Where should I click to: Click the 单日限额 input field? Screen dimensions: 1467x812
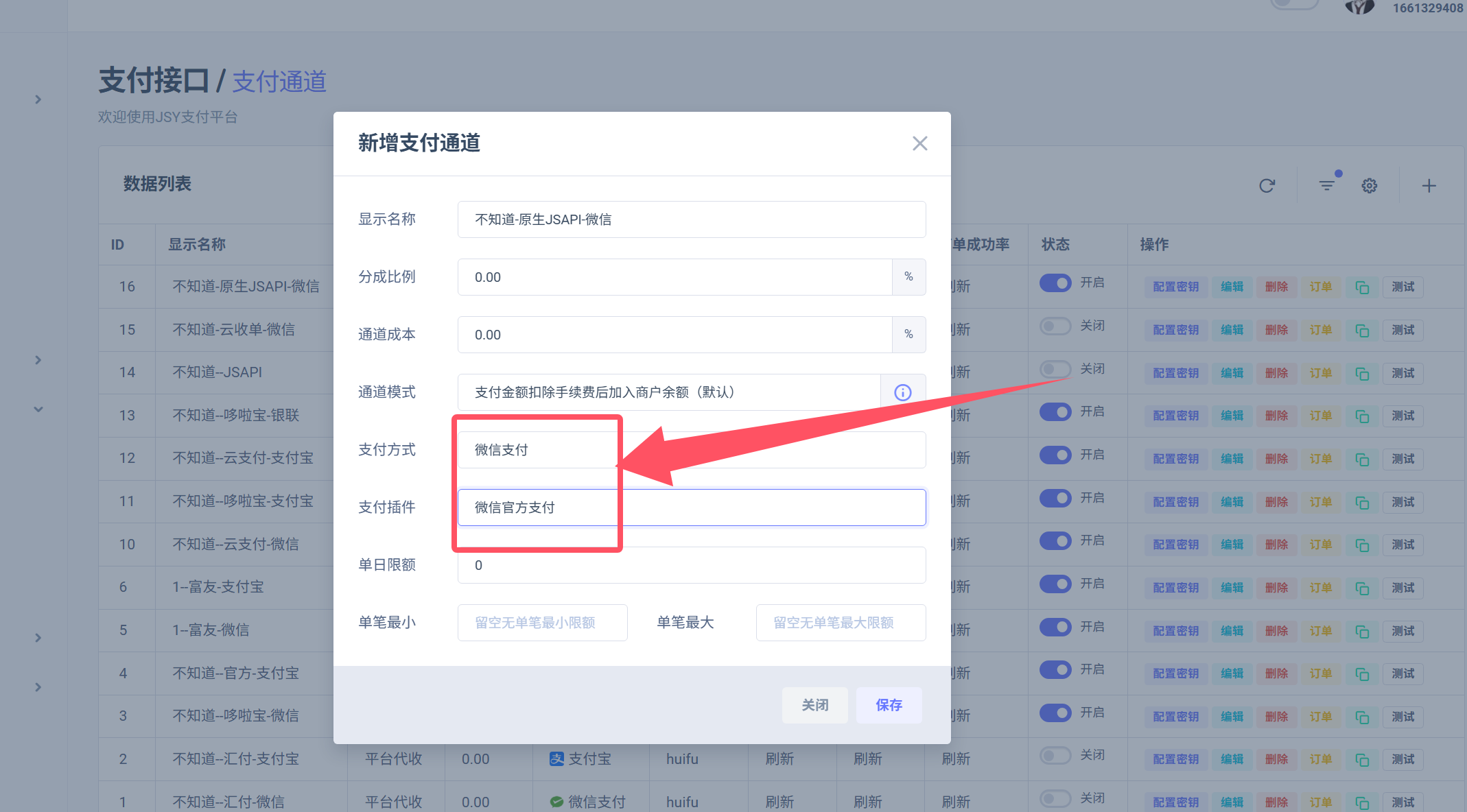691,565
